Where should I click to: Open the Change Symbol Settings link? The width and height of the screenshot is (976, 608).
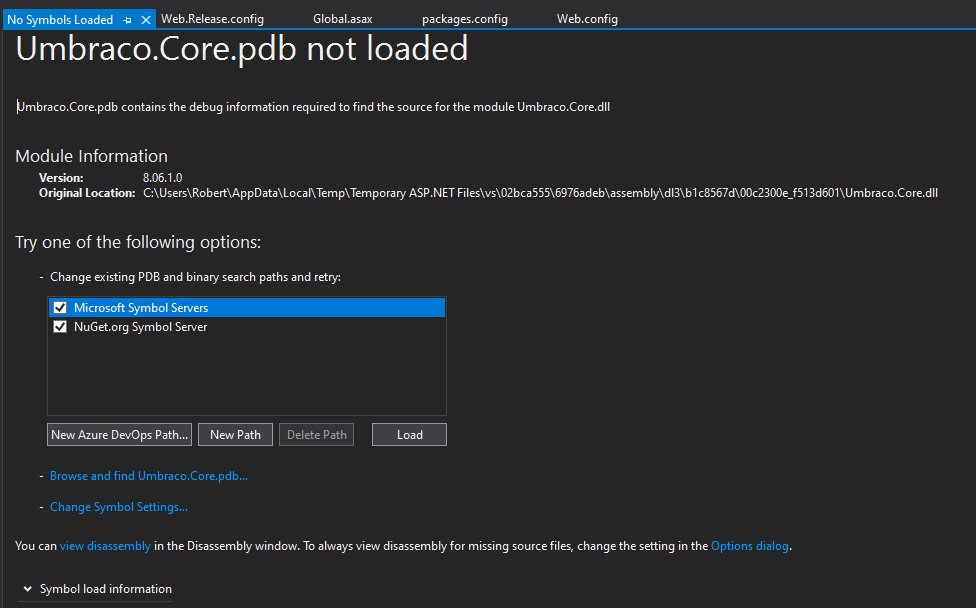(119, 507)
